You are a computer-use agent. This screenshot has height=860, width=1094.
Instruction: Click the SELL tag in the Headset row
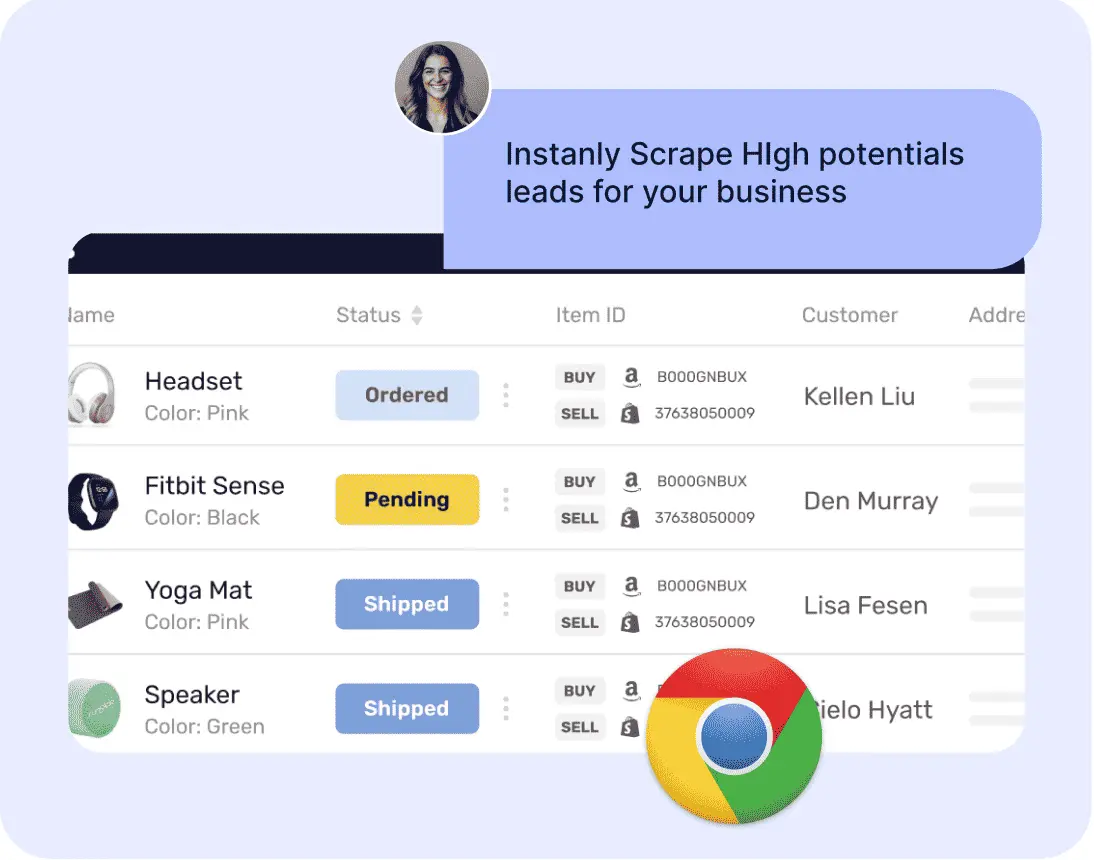coord(580,414)
